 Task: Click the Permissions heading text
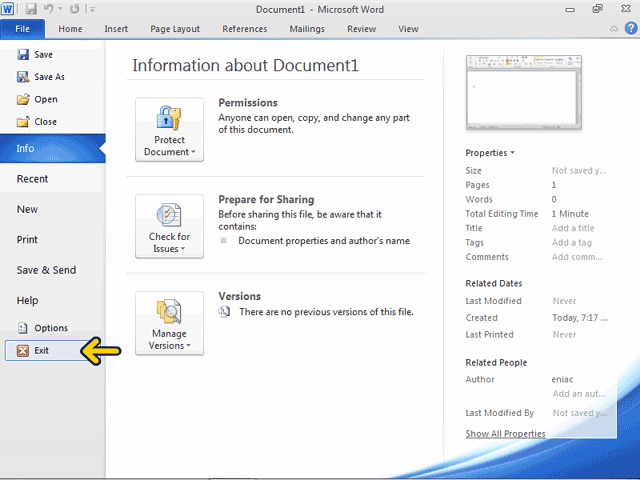pos(248,102)
